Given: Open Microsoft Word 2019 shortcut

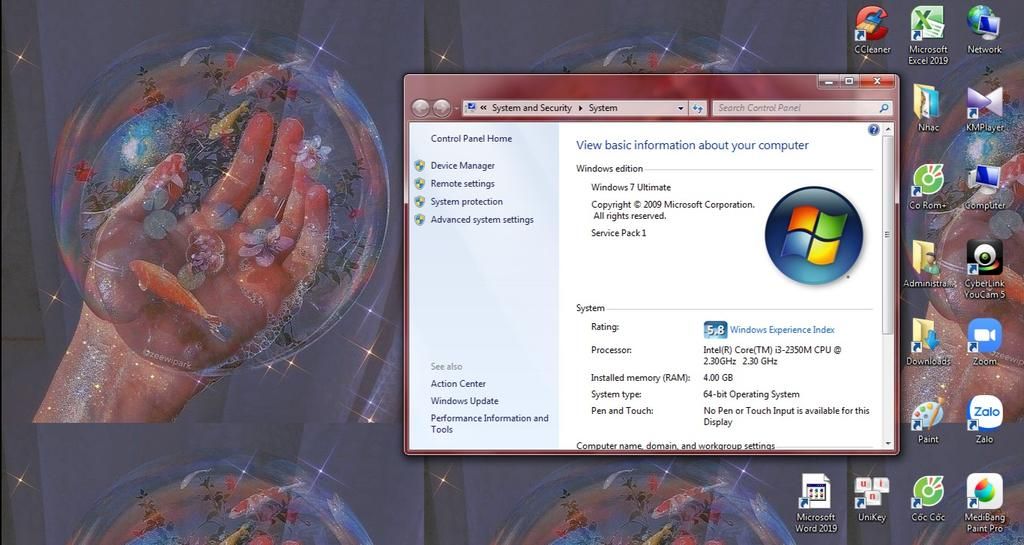Looking at the screenshot, I should [816, 503].
